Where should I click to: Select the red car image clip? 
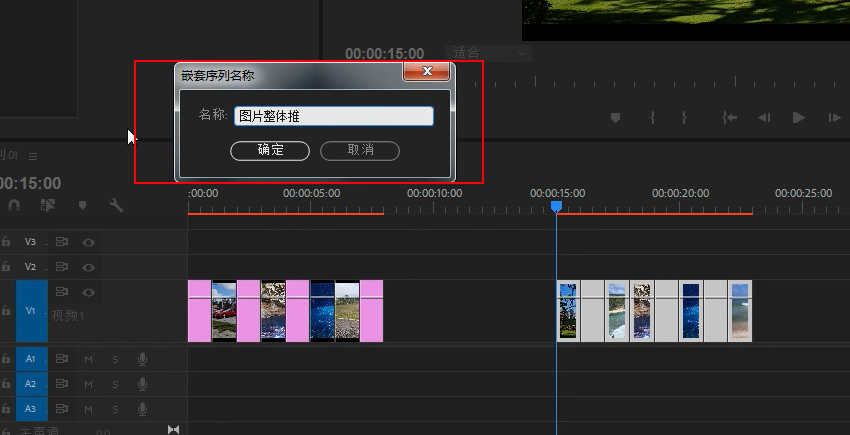[224, 311]
